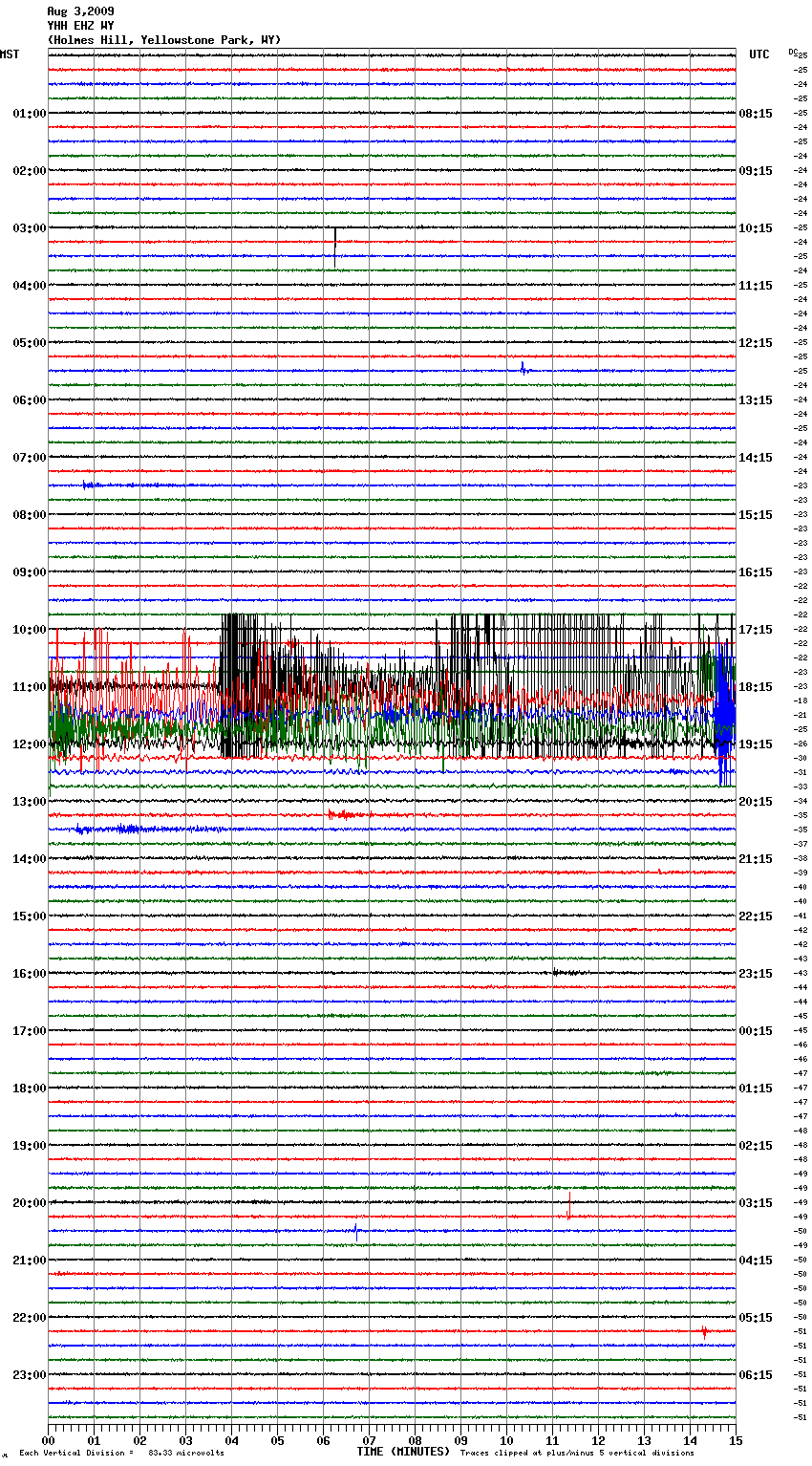Click the blue blip on the 20:30 trace

coord(357,1231)
